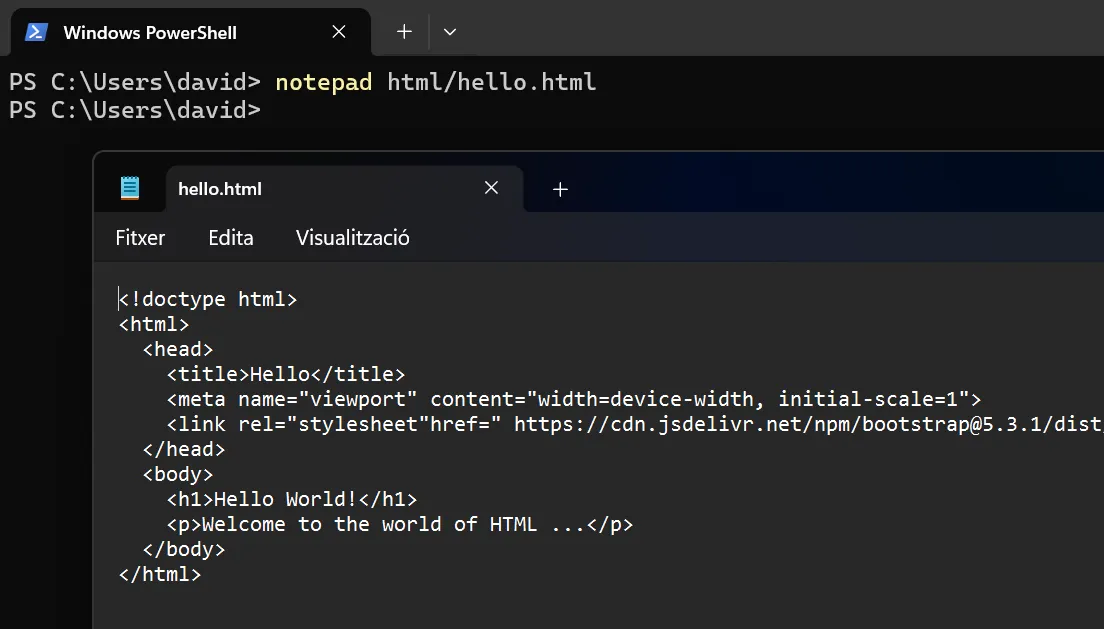The width and height of the screenshot is (1104, 629).
Task: Place cursor in the title tag line
Action: click(x=286, y=374)
